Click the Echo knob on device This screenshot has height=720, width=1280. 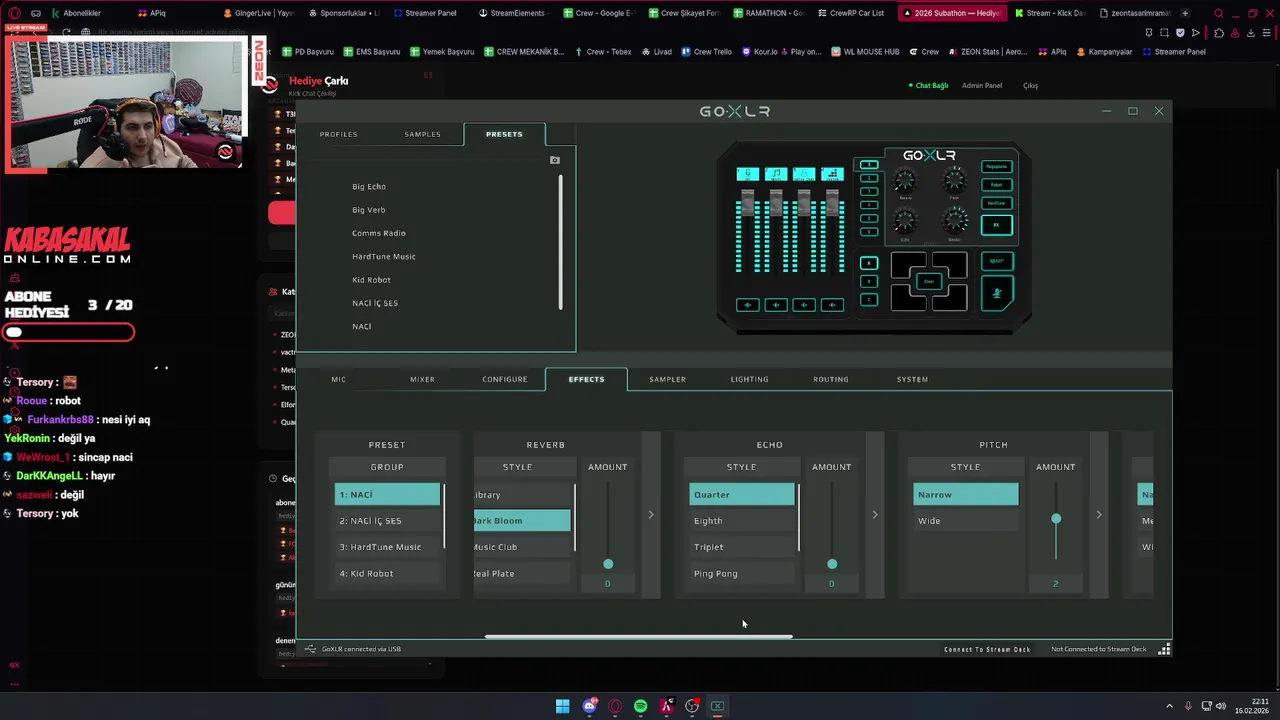coord(905,220)
